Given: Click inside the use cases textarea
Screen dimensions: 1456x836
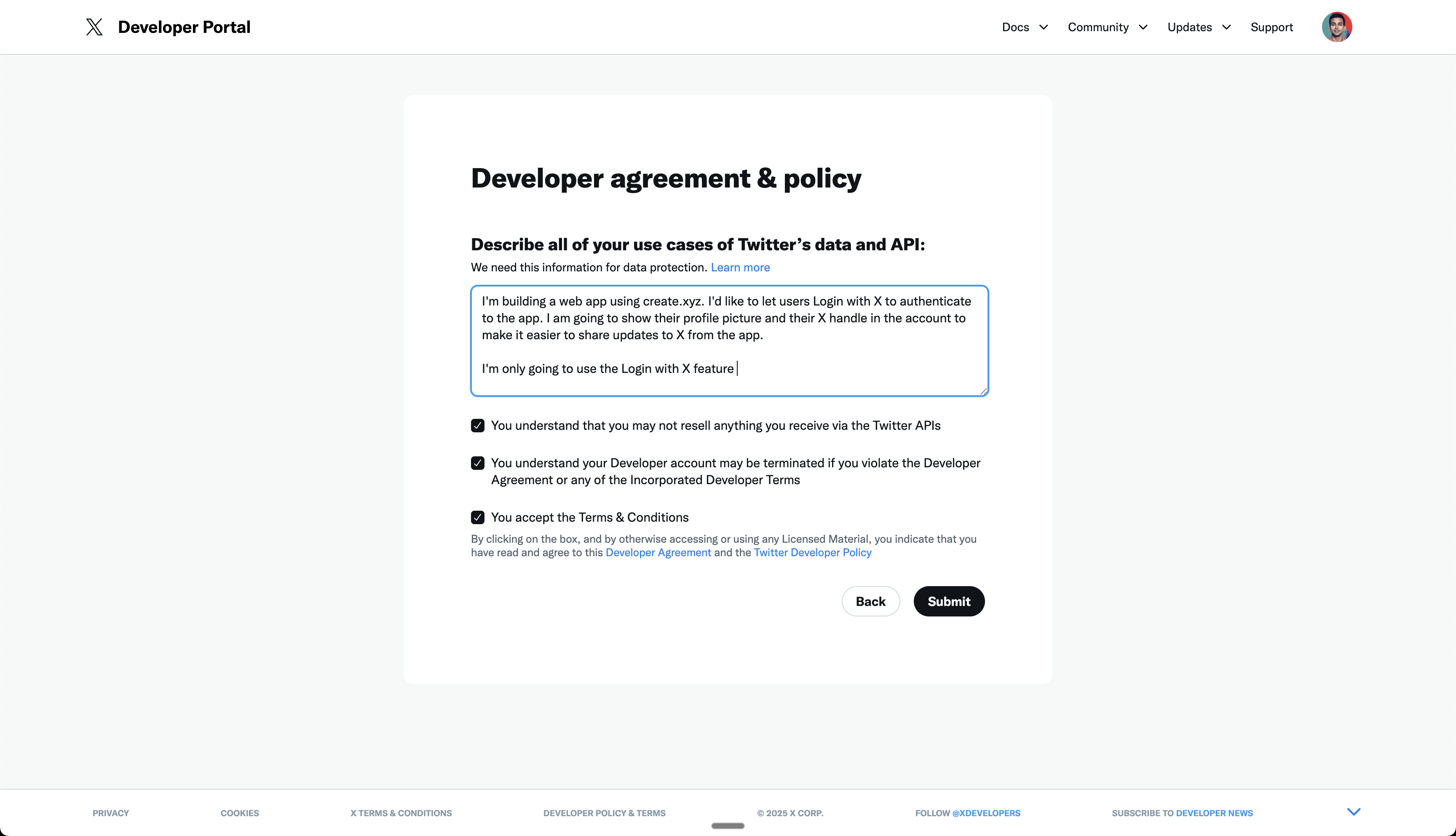Looking at the screenshot, I should [x=729, y=340].
